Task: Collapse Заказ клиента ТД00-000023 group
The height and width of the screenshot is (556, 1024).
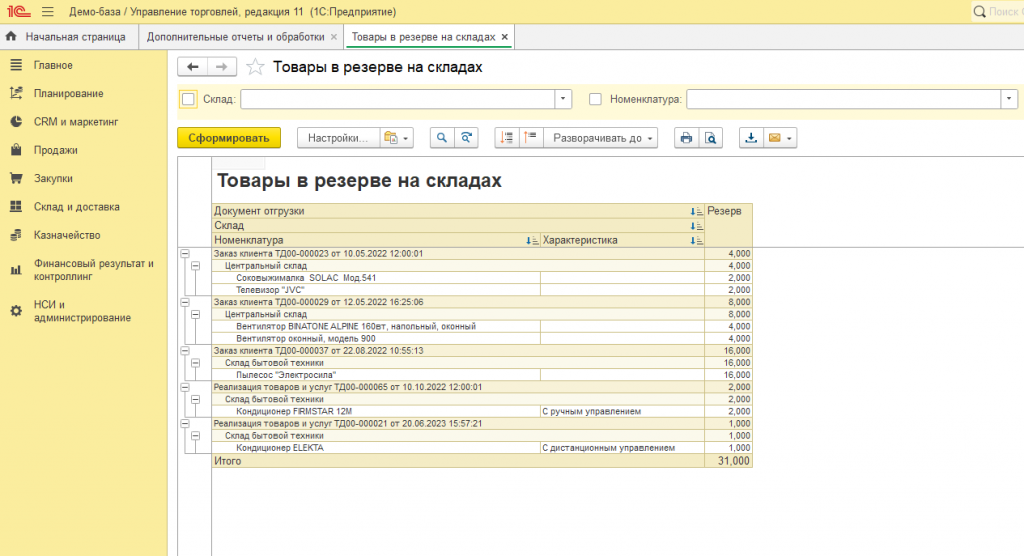Action: [x=185, y=253]
